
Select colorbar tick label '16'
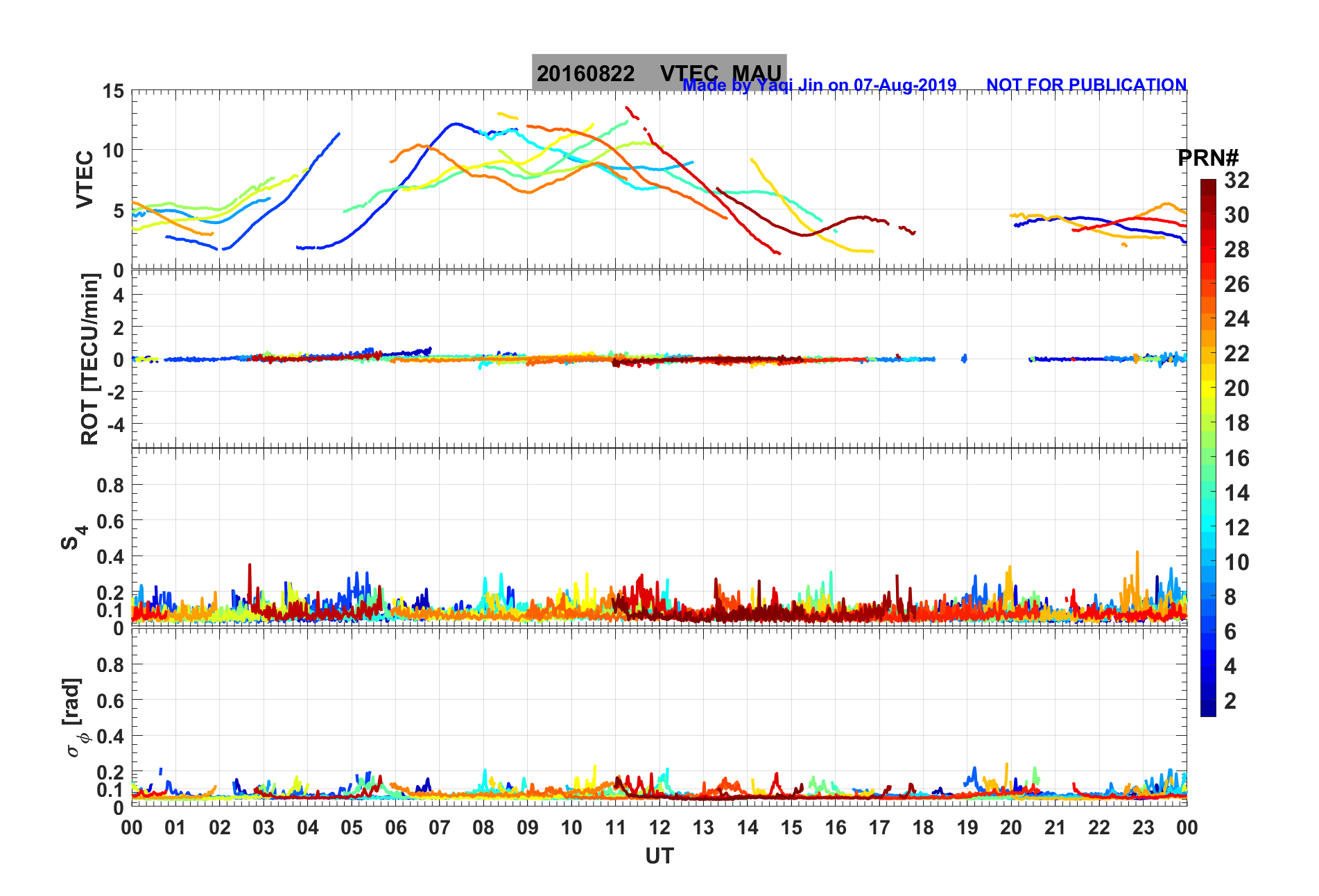click(1236, 458)
